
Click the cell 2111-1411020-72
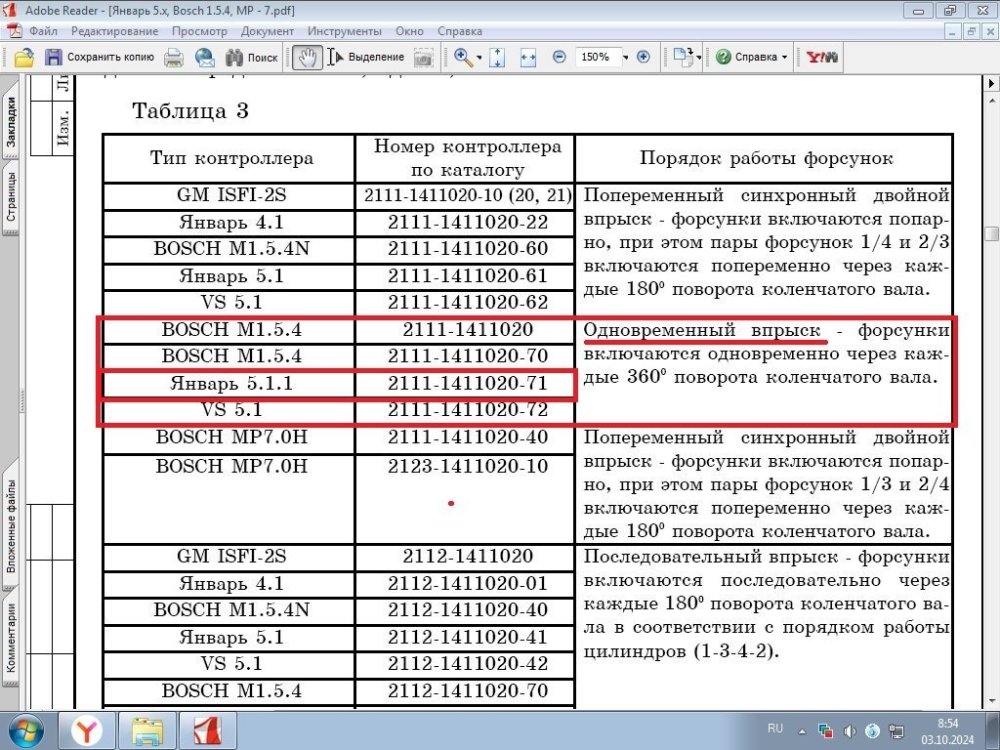pos(467,409)
